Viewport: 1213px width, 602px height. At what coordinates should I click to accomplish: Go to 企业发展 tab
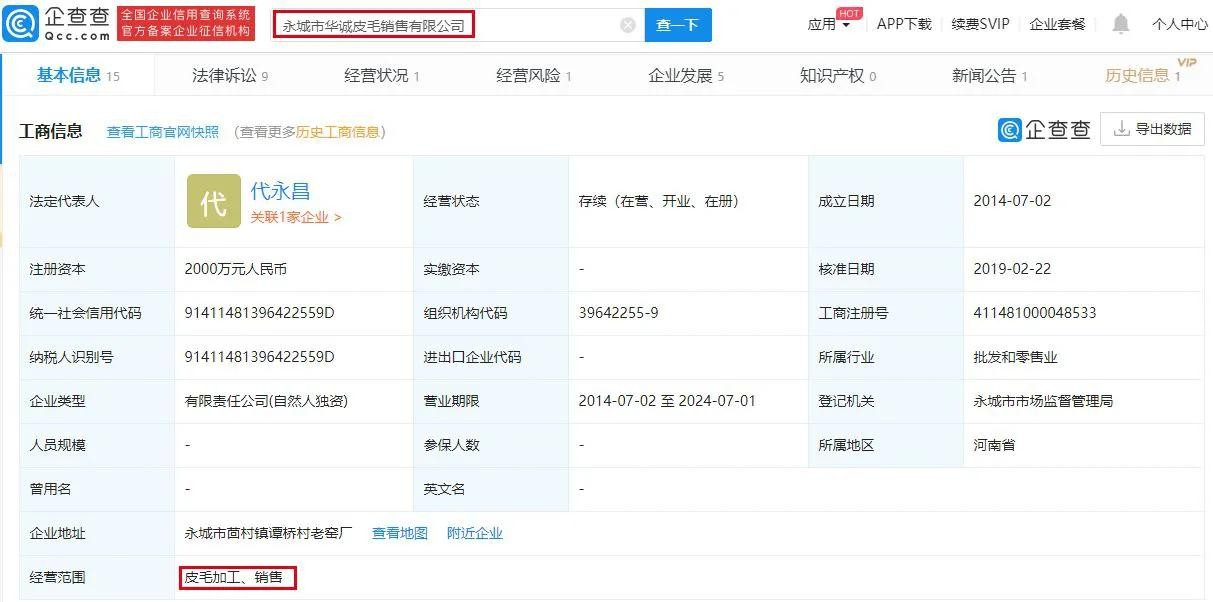685,75
